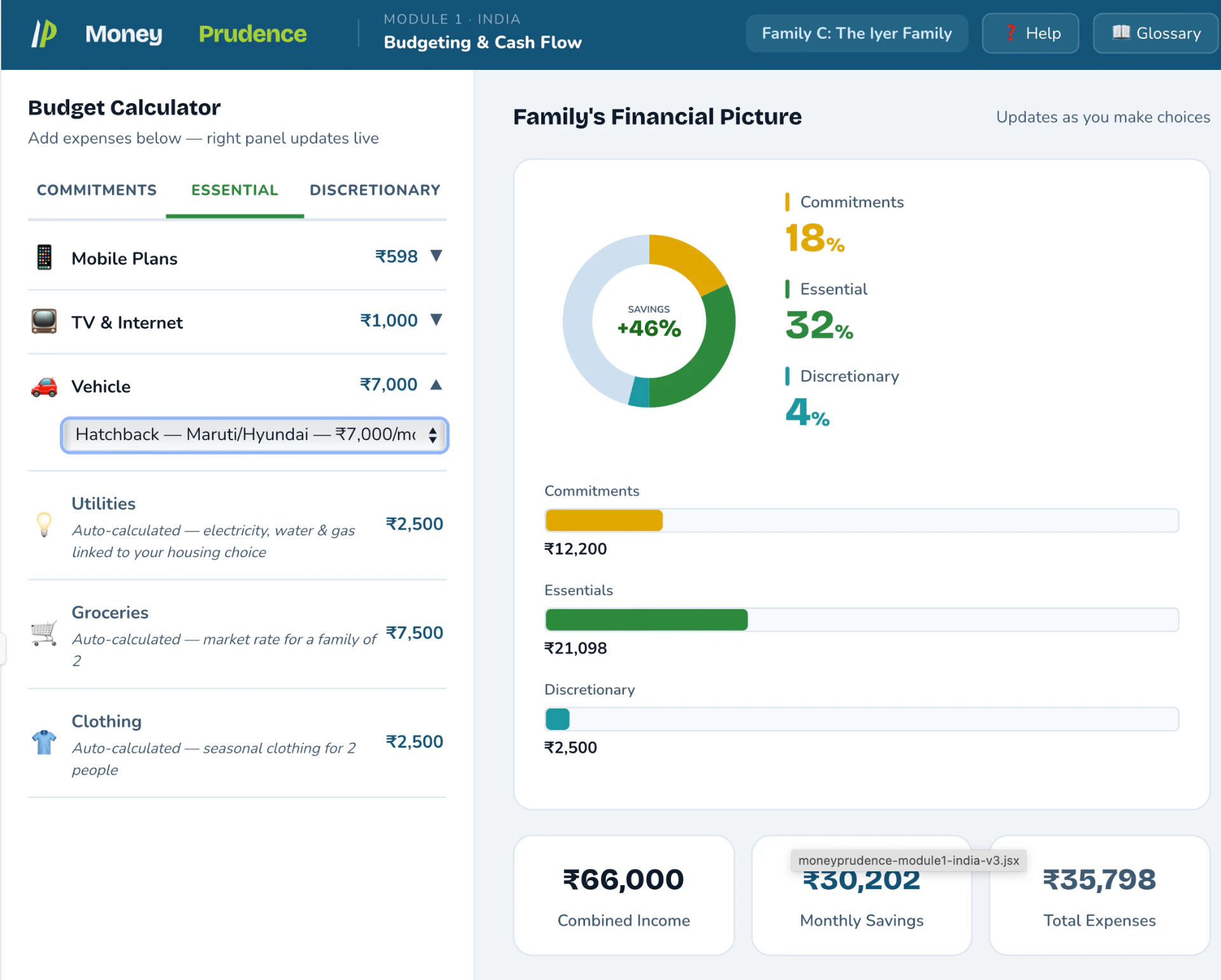Switch to the Discretionary tab

coord(375,190)
